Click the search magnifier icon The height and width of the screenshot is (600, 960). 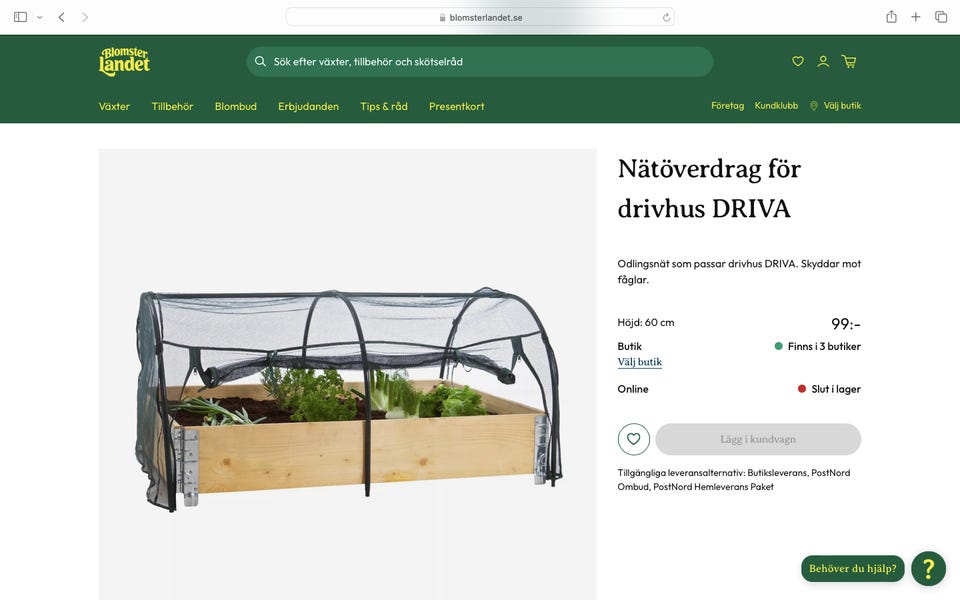point(260,61)
